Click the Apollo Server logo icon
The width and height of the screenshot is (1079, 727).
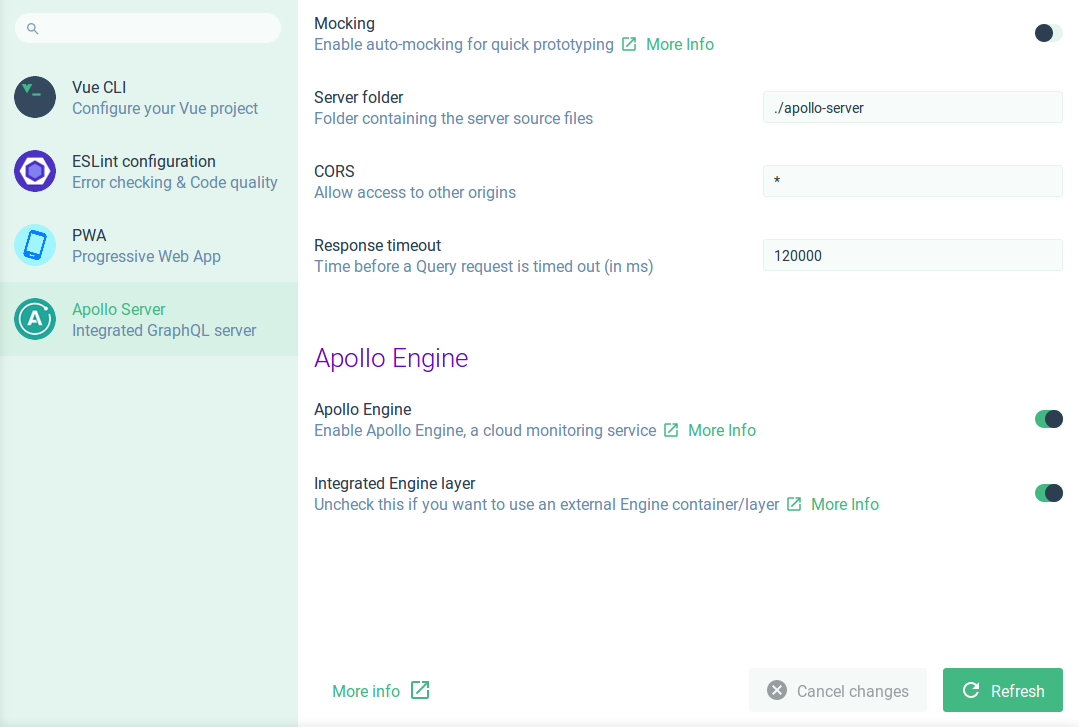click(35, 319)
